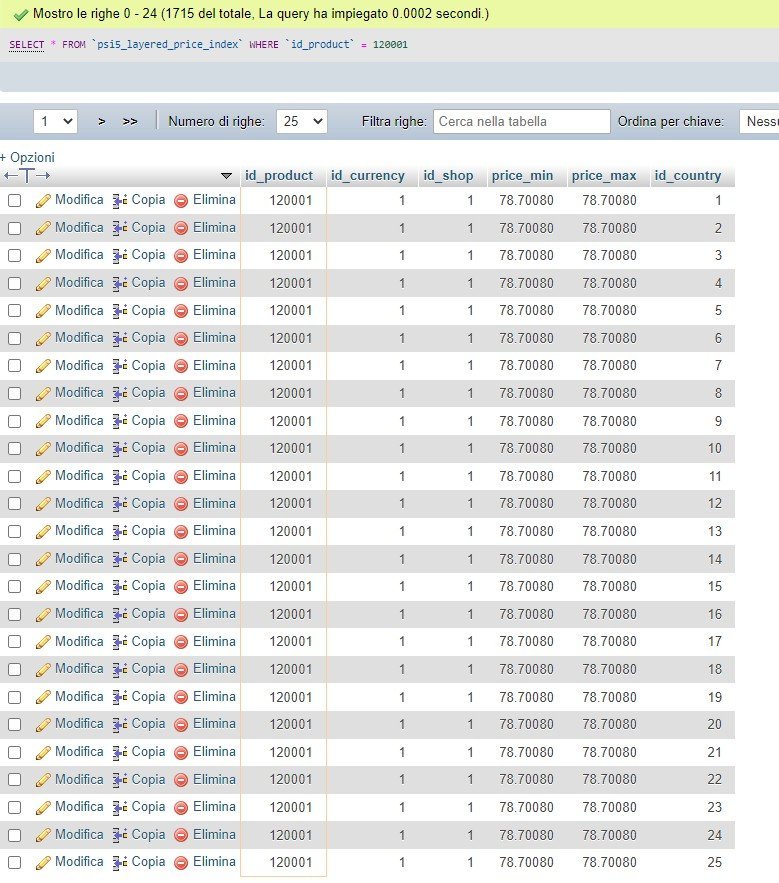Viewport: 779px width, 883px height.
Task: Click the copy icon for id_country 18
Action: [121, 670]
